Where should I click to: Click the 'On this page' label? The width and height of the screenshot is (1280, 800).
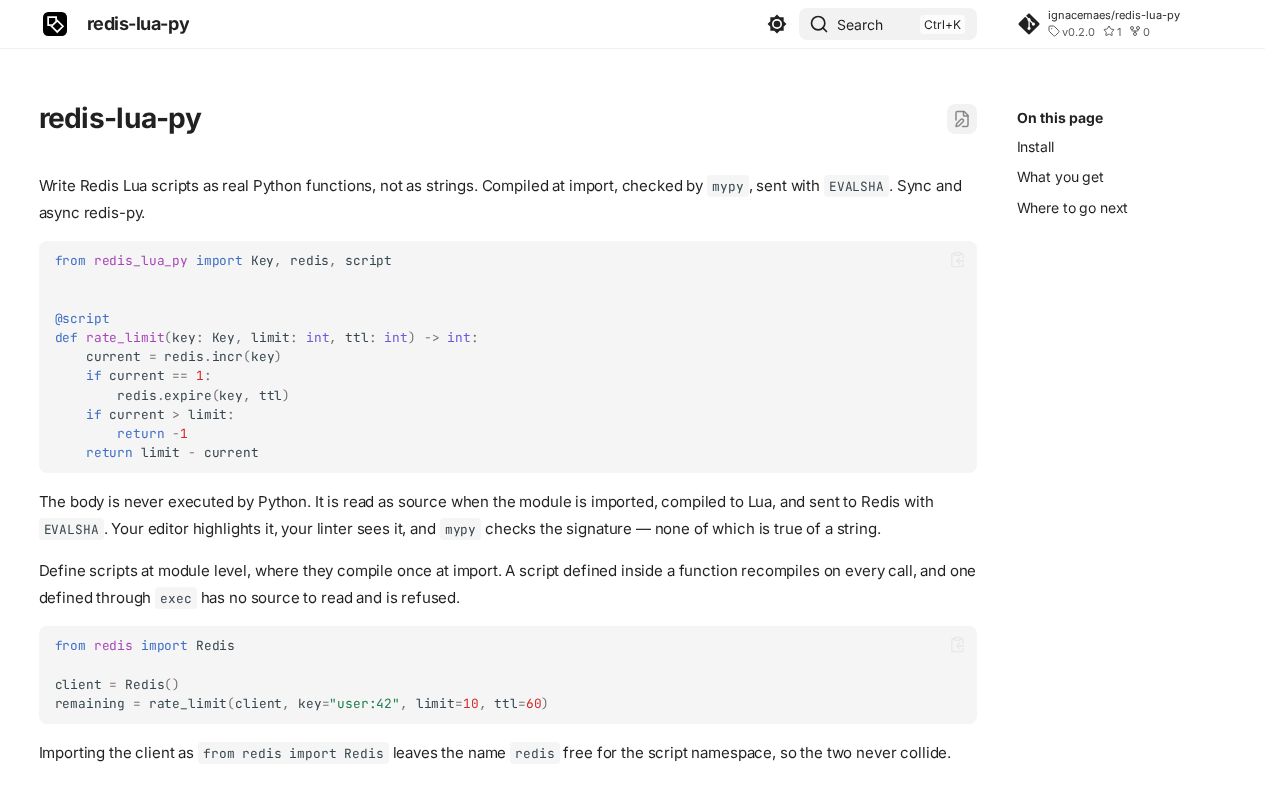pyautogui.click(x=1060, y=118)
